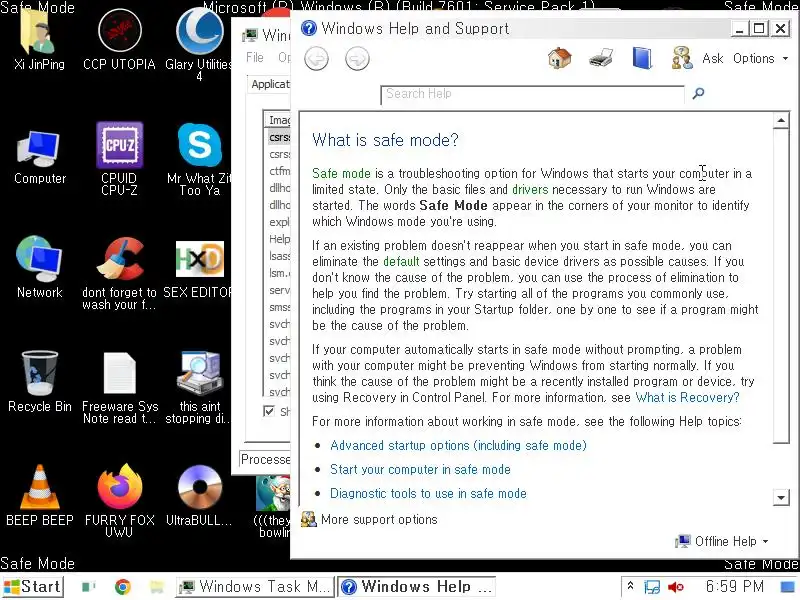Image resolution: width=800 pixels, height=600 pixels.
Task: Open Start your computer in safe mode link
Action: (x=420, y=469)
